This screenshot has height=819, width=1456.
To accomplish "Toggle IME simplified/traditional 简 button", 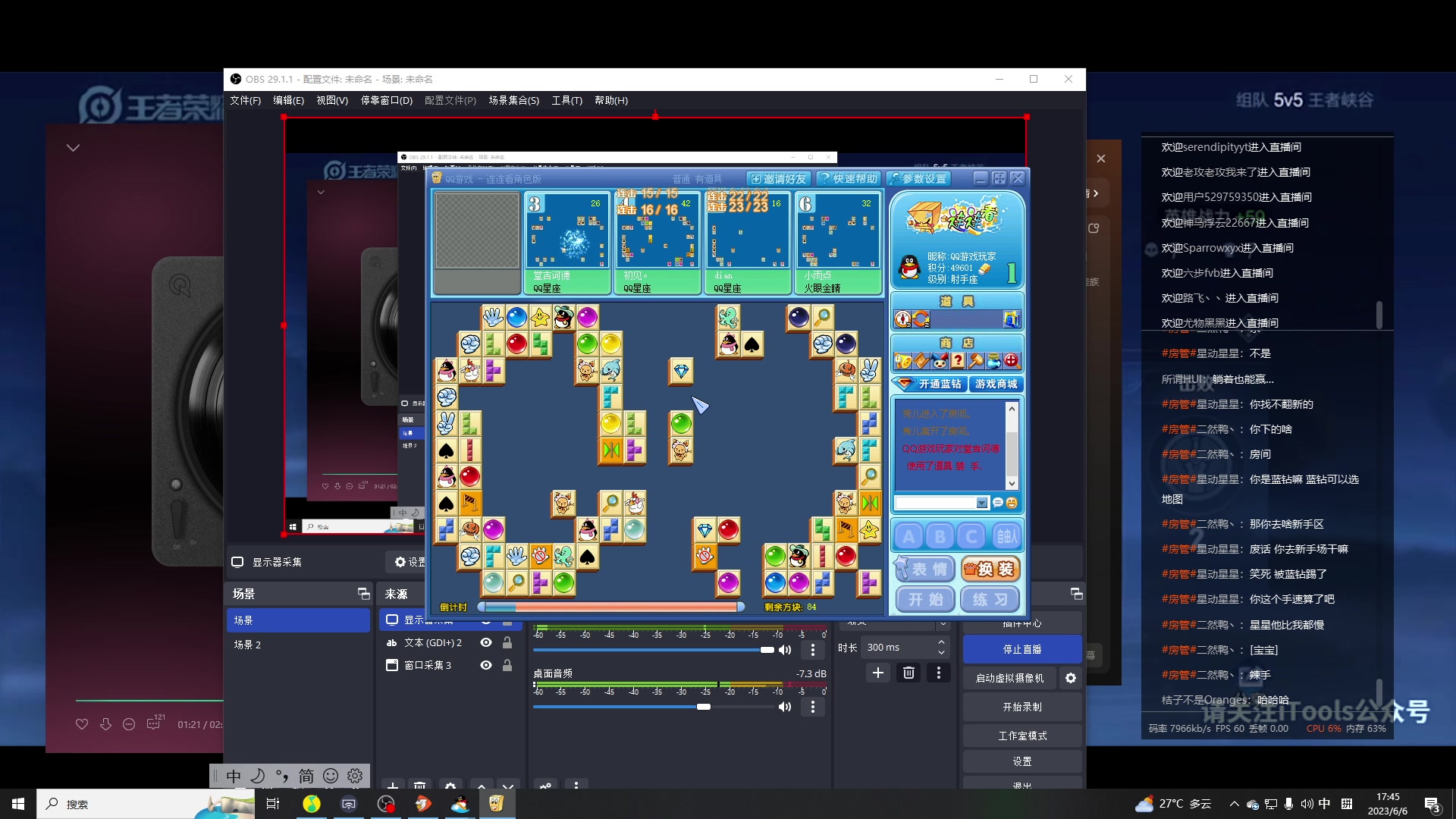I will coord(306,776).
